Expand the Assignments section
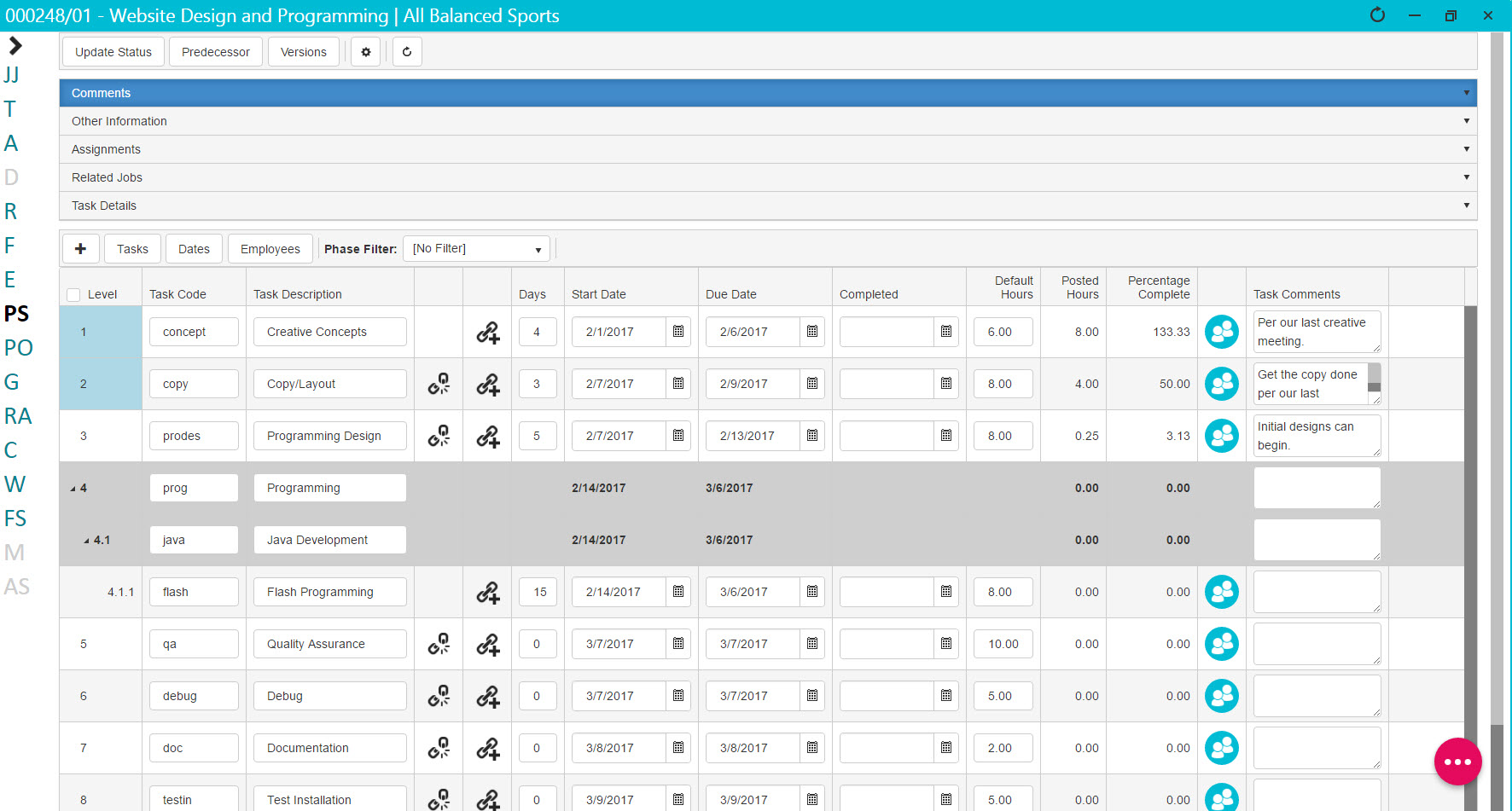This screenshot has height=811, width=1512. [768, 149]
